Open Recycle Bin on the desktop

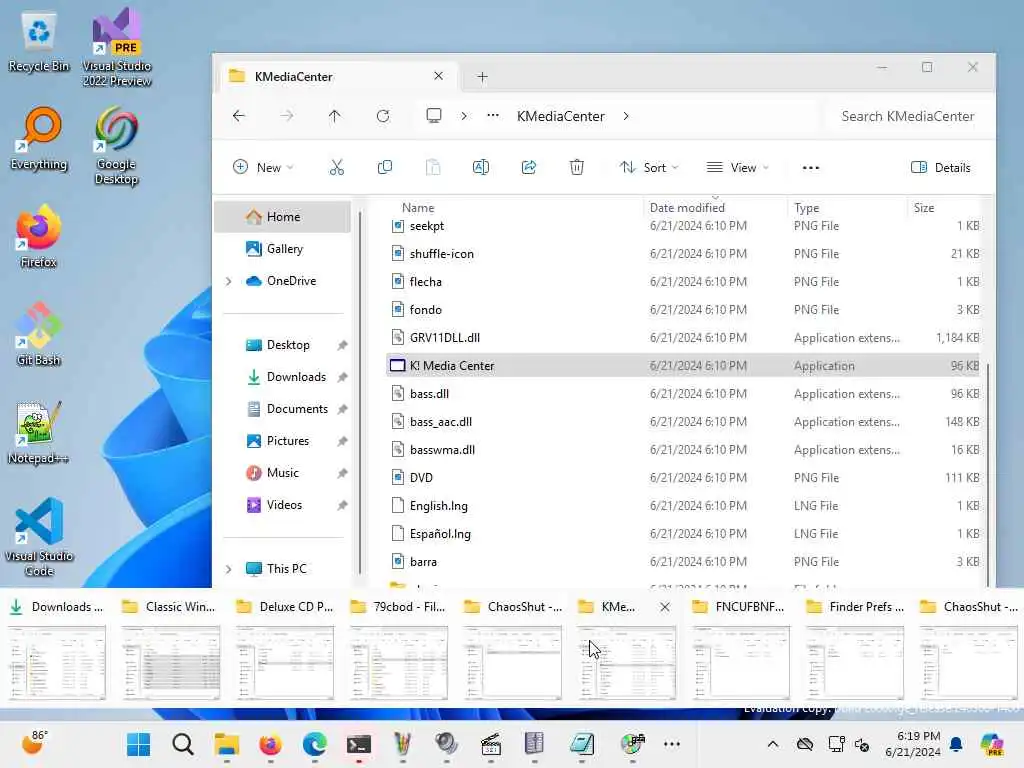pos(39,40)
